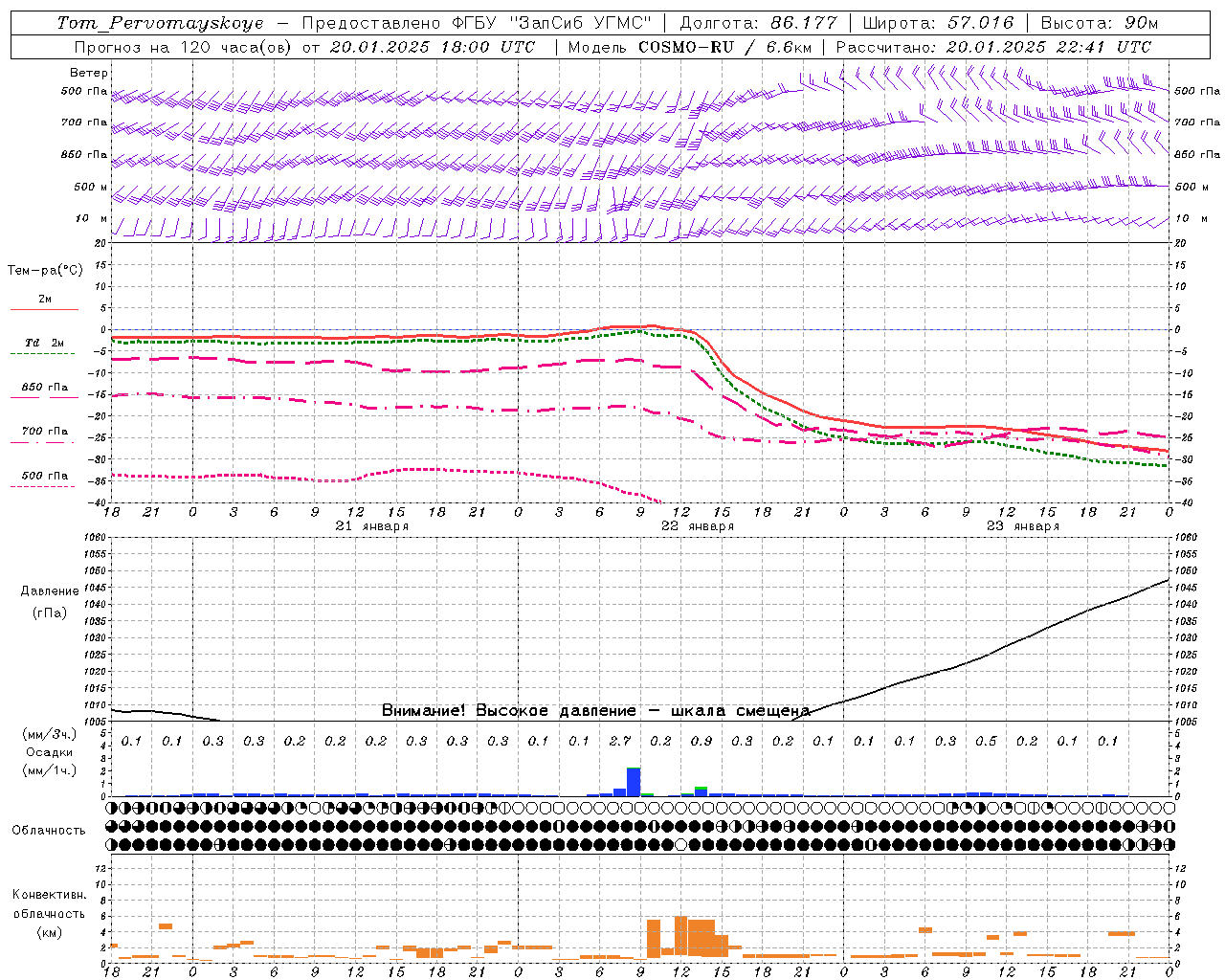Click the Тем-ра(°C) axis label

[45, 271]
